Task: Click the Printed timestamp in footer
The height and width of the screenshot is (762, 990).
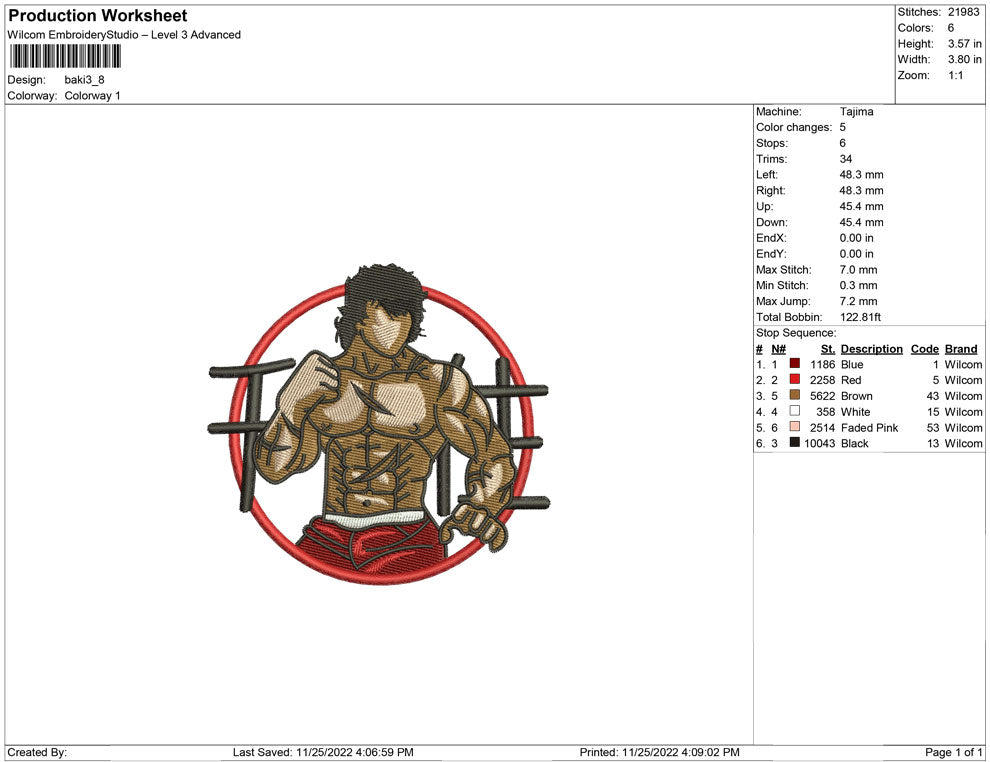Action: pyautogui.click(x=660, y=752)
